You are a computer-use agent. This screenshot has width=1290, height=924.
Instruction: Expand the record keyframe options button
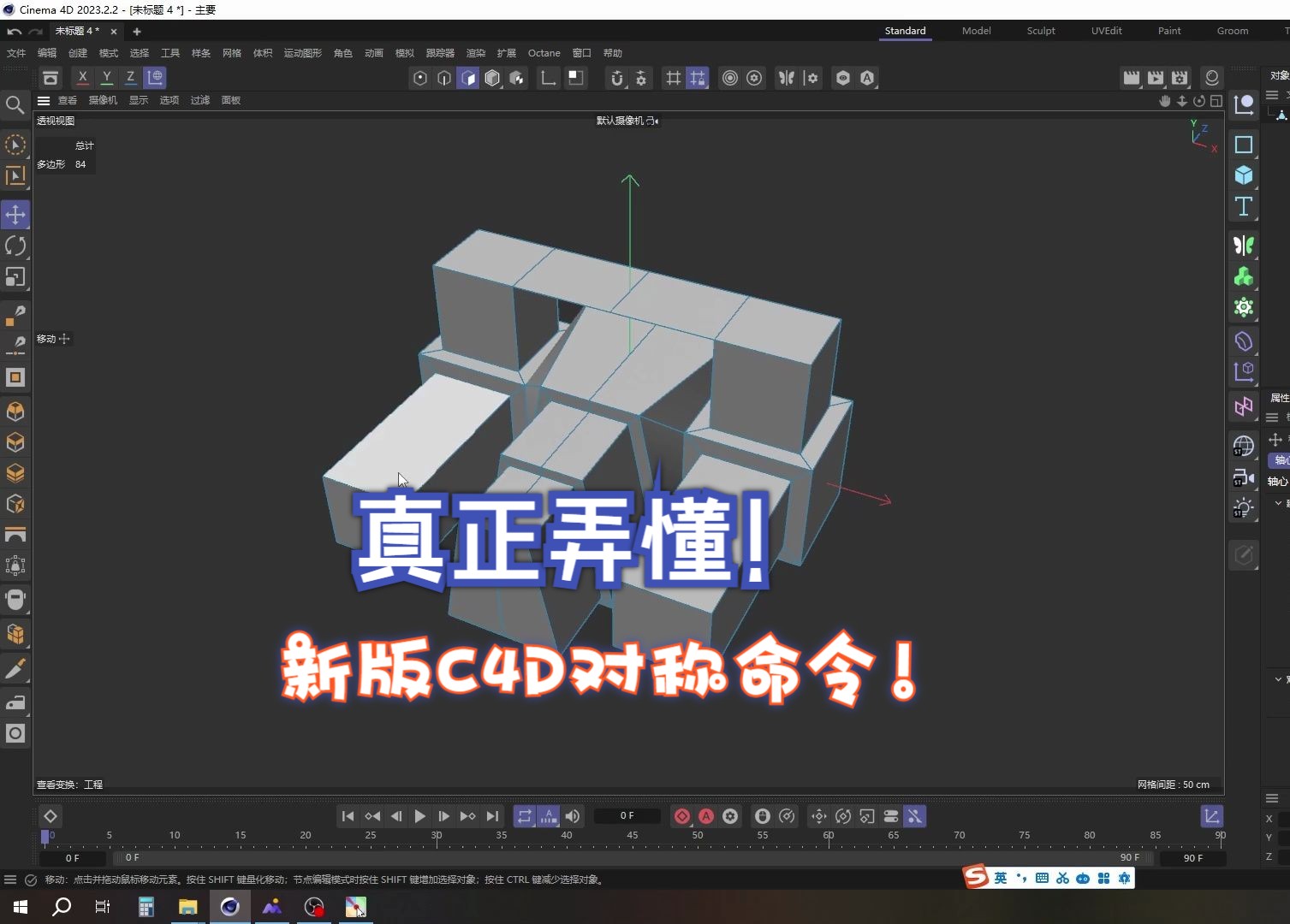(x=730, y=816)
